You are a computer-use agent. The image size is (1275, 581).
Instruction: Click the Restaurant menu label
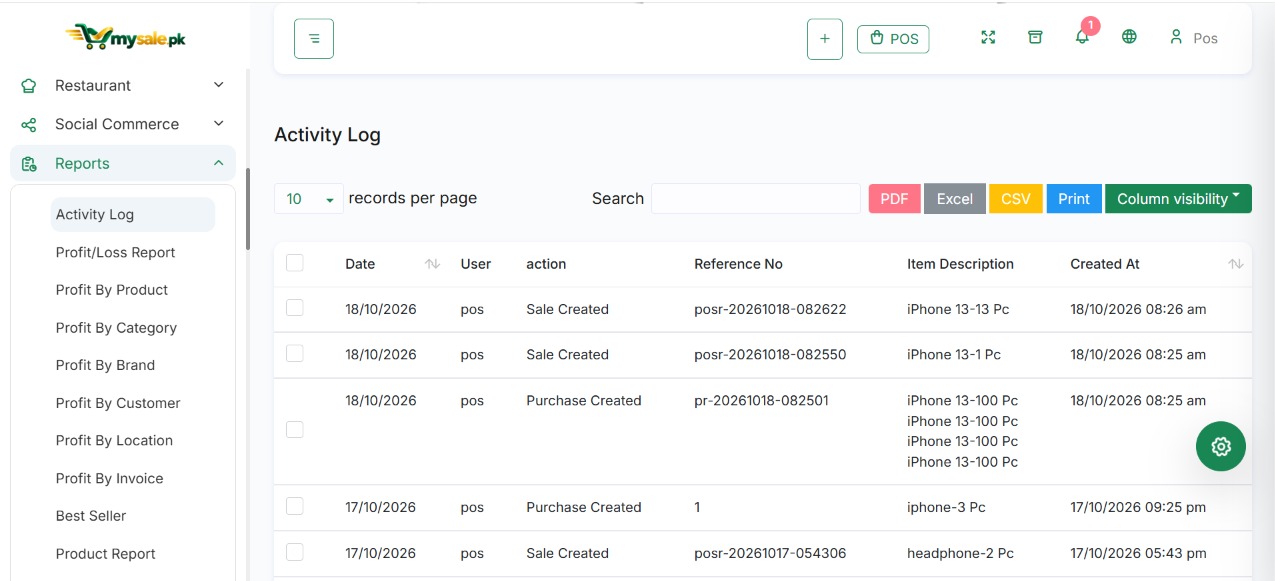pos(93,86)
